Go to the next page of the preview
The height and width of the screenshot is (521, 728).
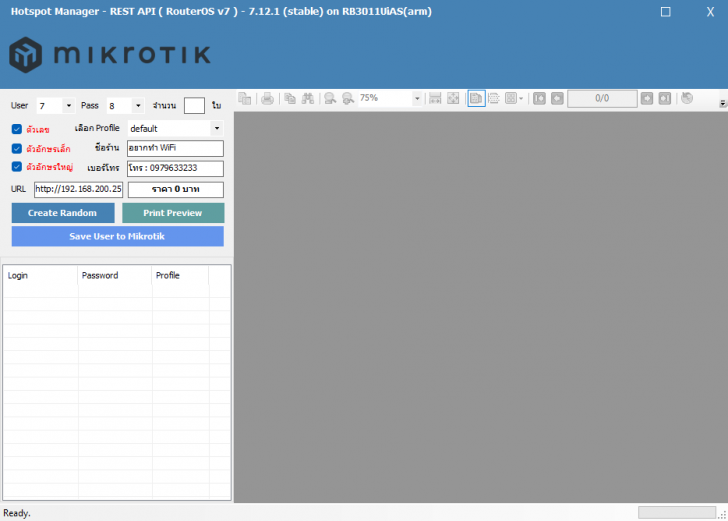(x=647, y=98)
